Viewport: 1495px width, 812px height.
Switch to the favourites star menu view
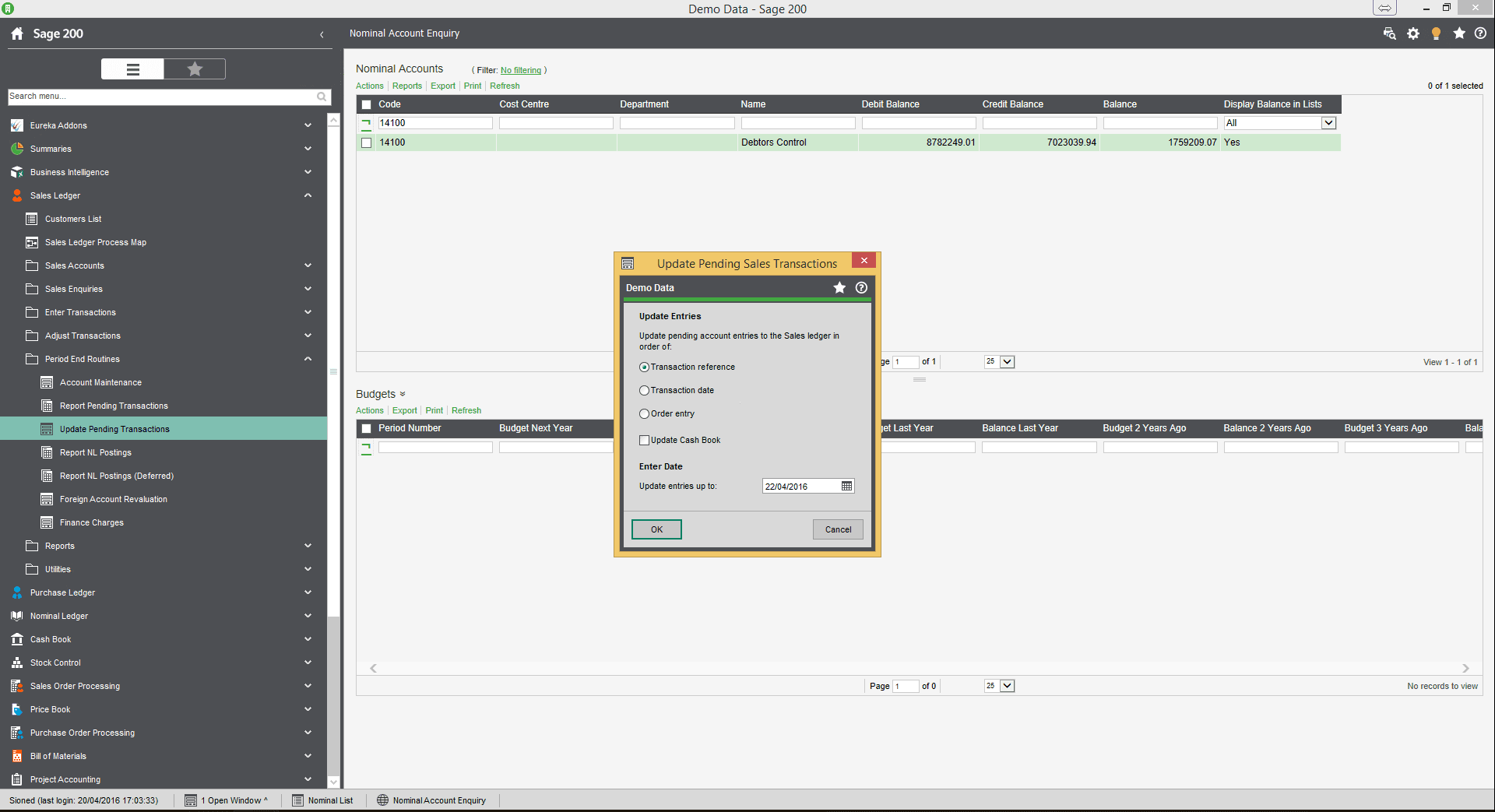(195, 69)
